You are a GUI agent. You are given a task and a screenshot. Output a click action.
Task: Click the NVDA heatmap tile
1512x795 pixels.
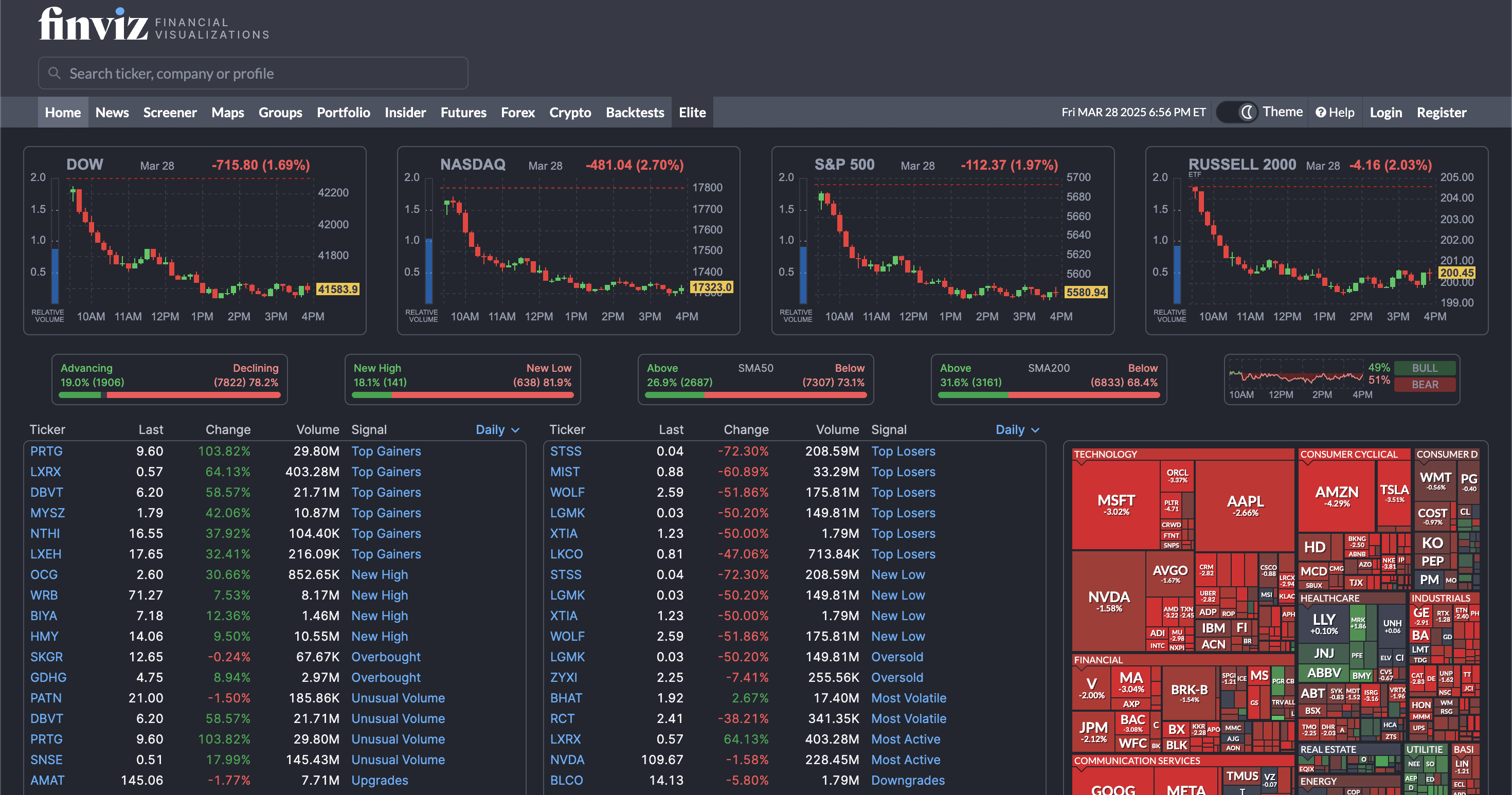pyautogui.click(x=1109, y=601)
